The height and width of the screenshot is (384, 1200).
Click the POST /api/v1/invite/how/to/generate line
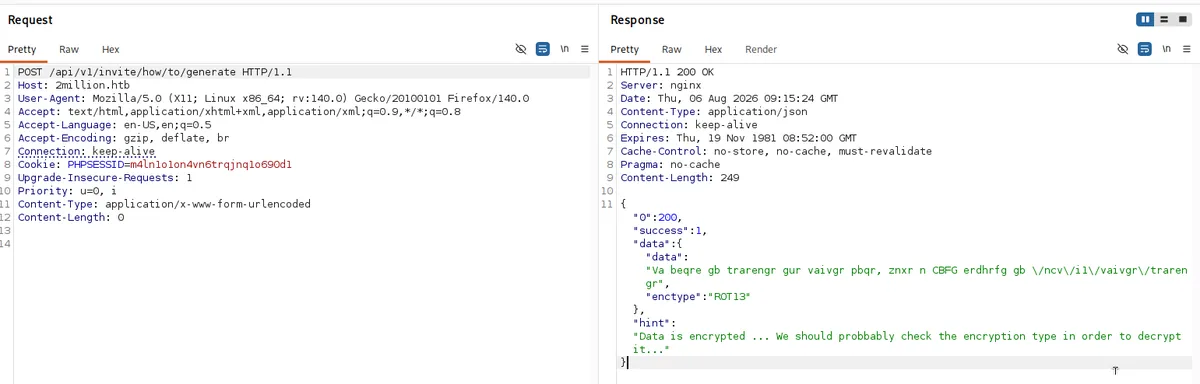[155, 72]
